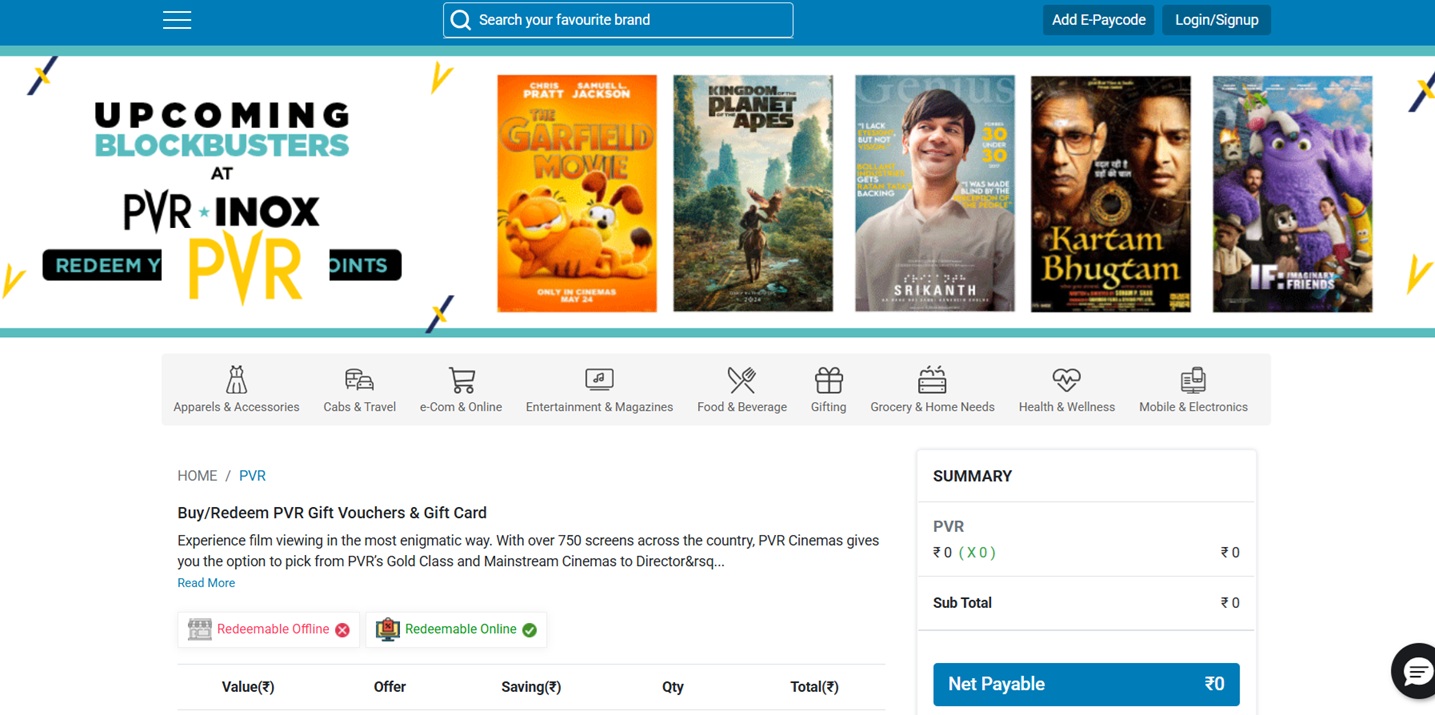Click the Net Payable button
Screen dimensions: 1435x715
point(1086,684)
